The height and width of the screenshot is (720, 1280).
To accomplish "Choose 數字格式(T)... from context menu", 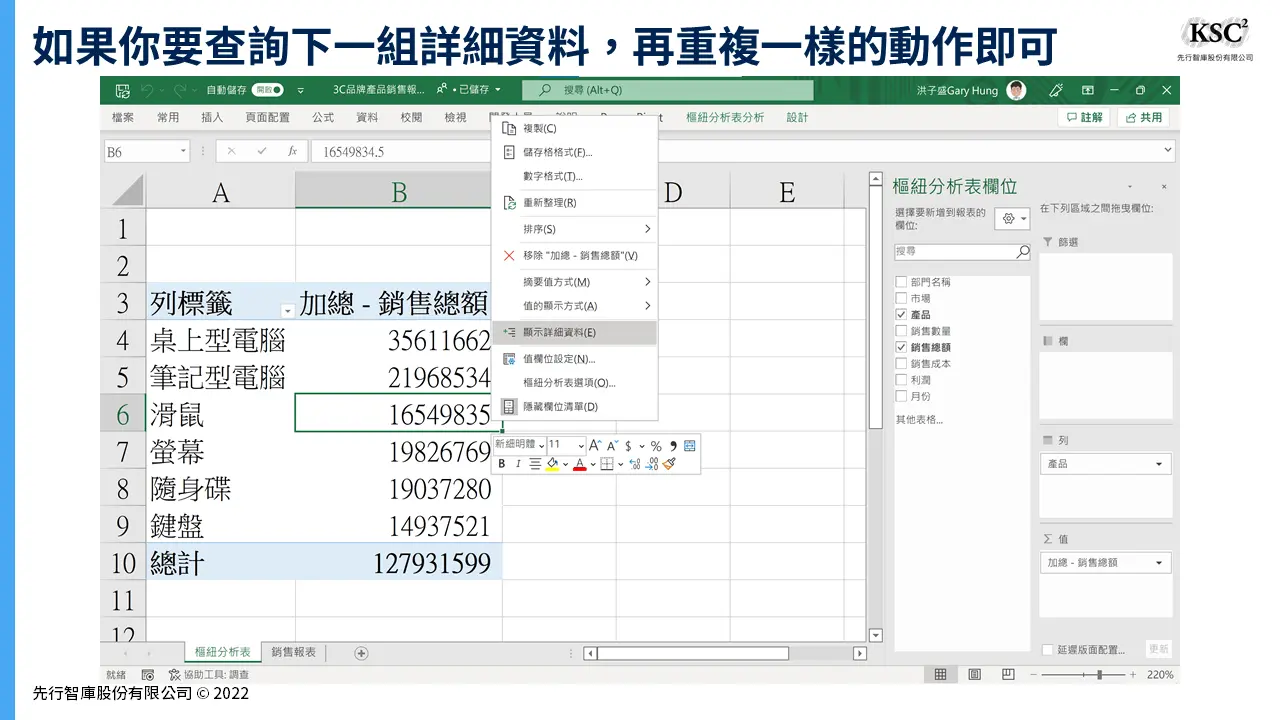I will click(575, 176).
